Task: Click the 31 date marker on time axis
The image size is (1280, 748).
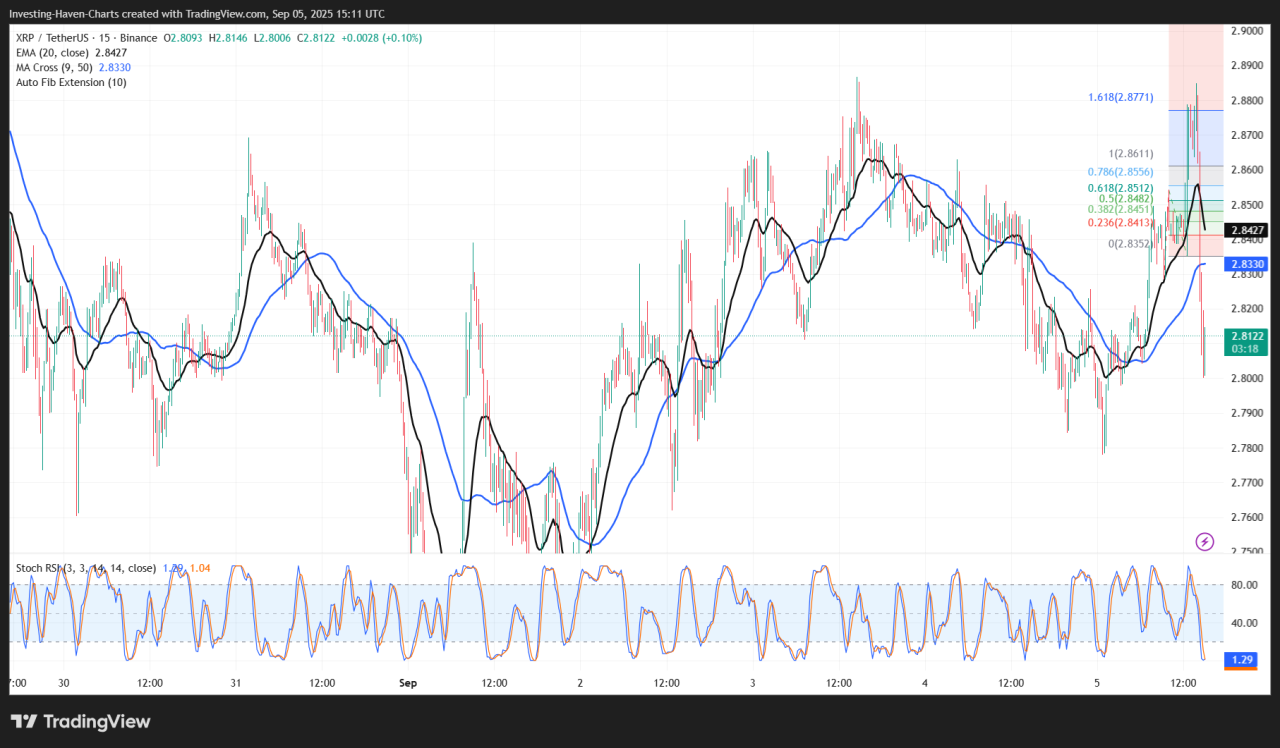Action: coord(236,683)
